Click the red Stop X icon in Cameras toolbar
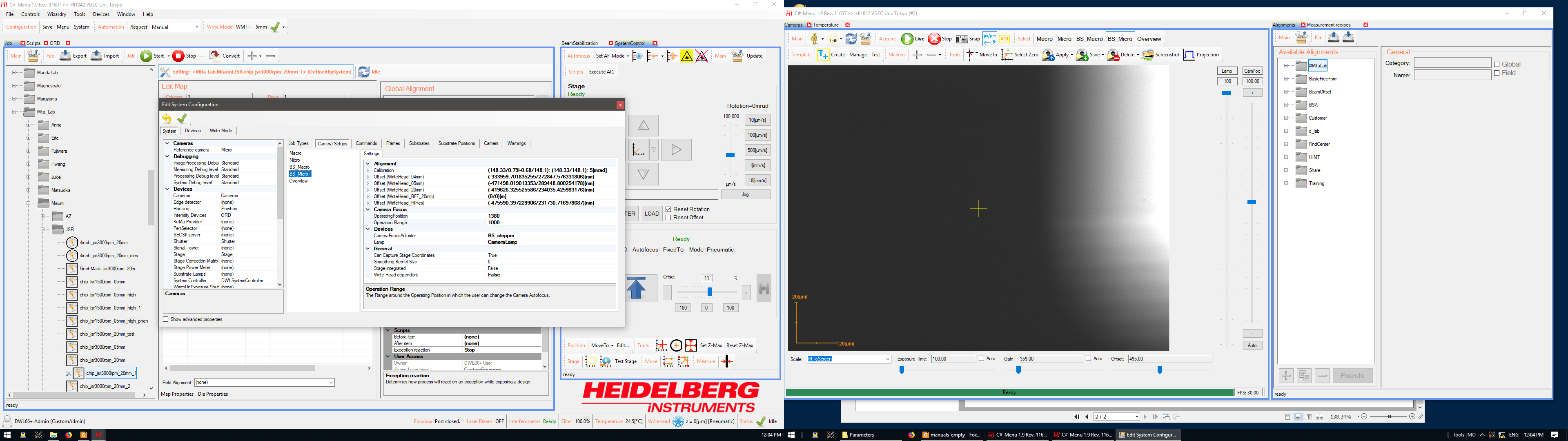1568x441 pixels. [934, 39]
